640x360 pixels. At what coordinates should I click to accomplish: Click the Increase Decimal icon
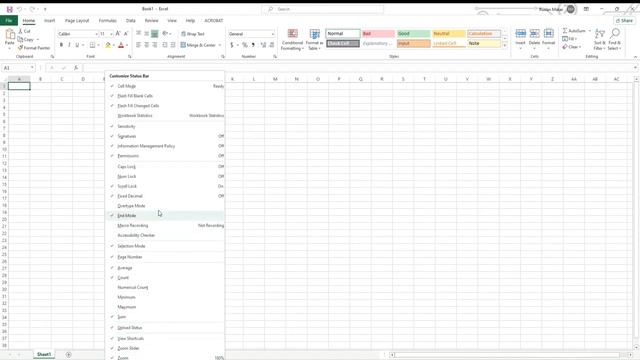tap(263, 45)
